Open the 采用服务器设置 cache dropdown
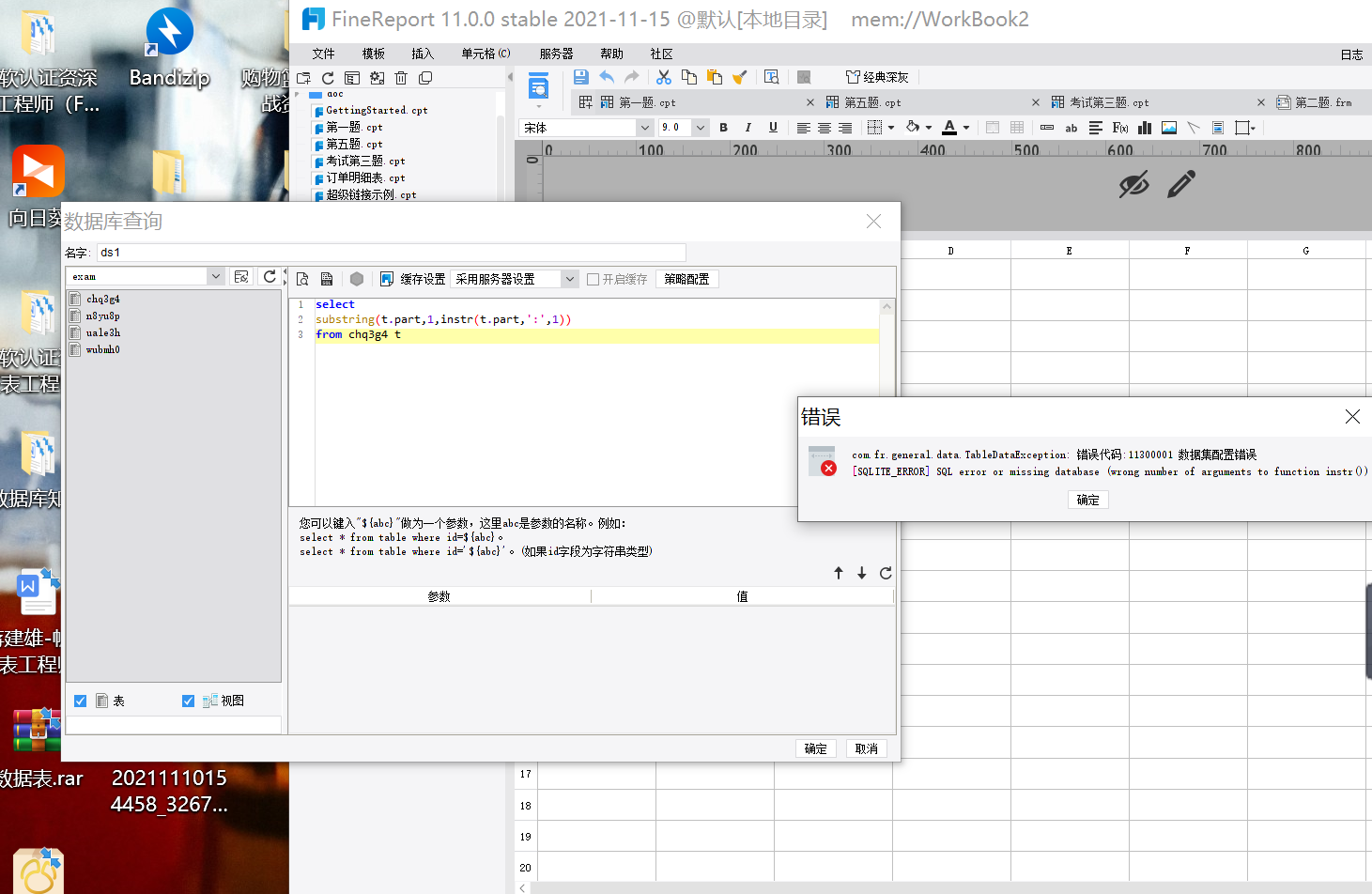This screenshot has height=894, width=1372. coord(569,279)
